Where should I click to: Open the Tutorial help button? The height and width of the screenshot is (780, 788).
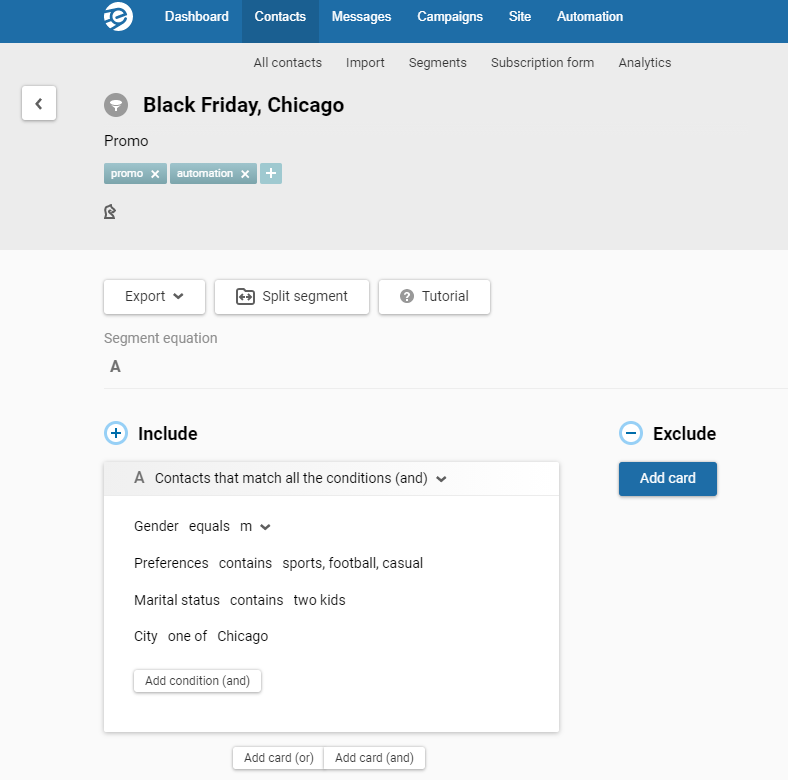click(x=434, y=297)
